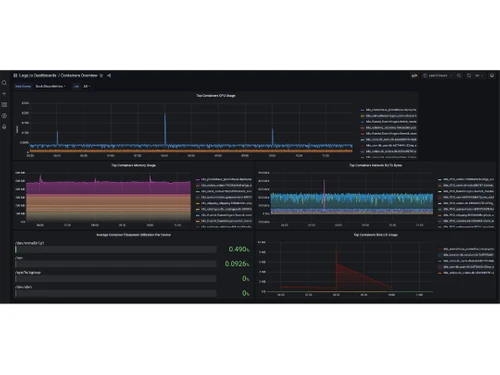
Task: Click the /sys/fs/cgroup device label
Action: click(x=28, y=272)
